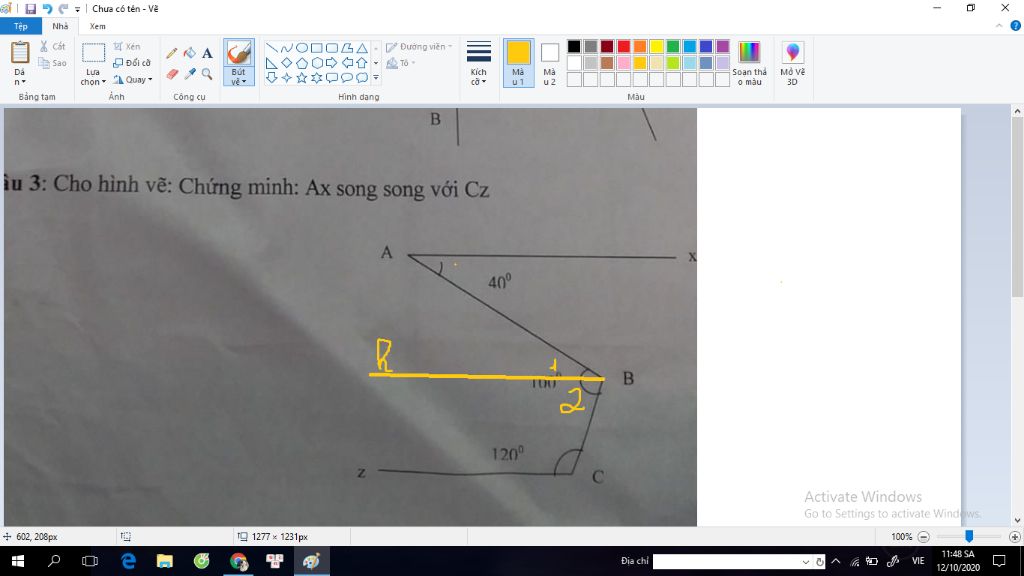Image resolution: width=1024 pixels, height=576 pixels.
Task: Choose the Triangle shape
Action: [x=362, y=48]
